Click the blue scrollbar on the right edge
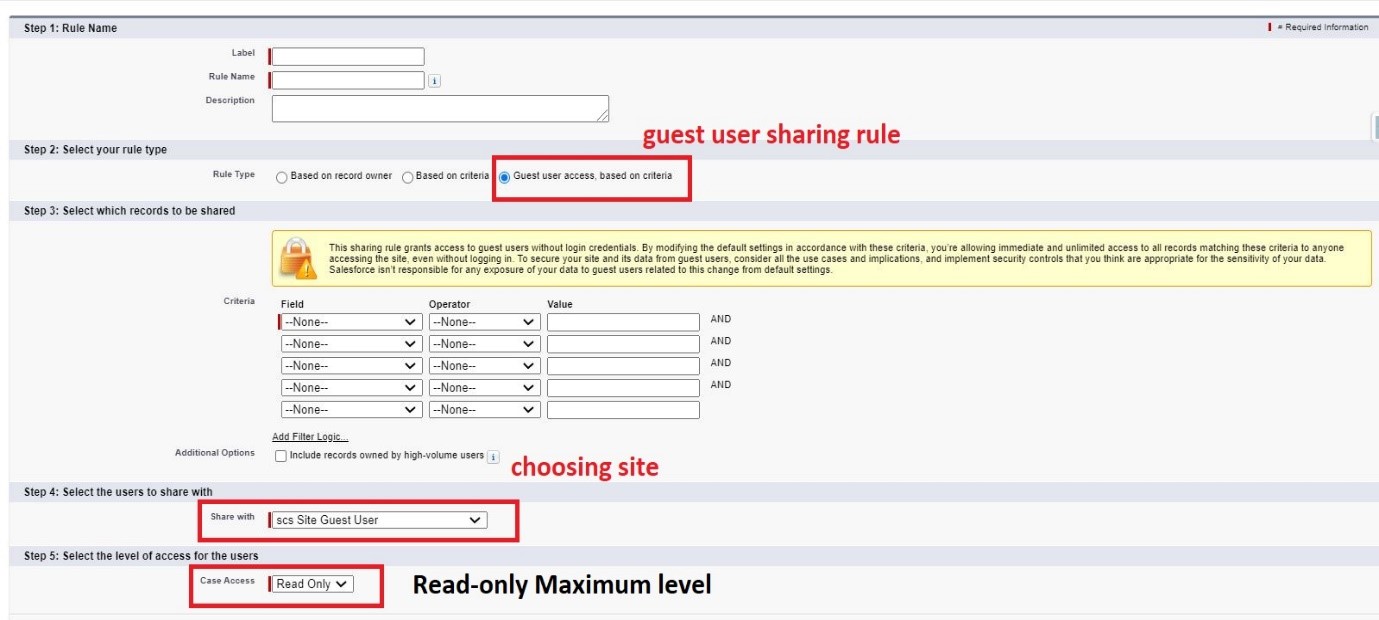The width and height of the screenshot is (1379, 620). [x=1374, y=125]
